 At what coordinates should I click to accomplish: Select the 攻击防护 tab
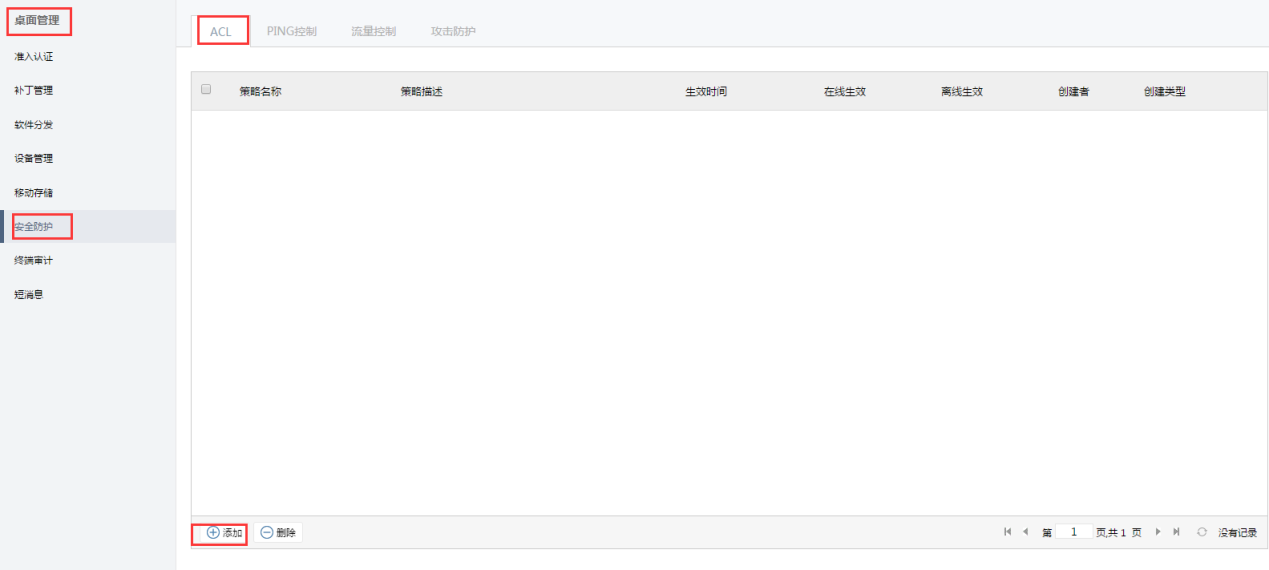(453, 31)
